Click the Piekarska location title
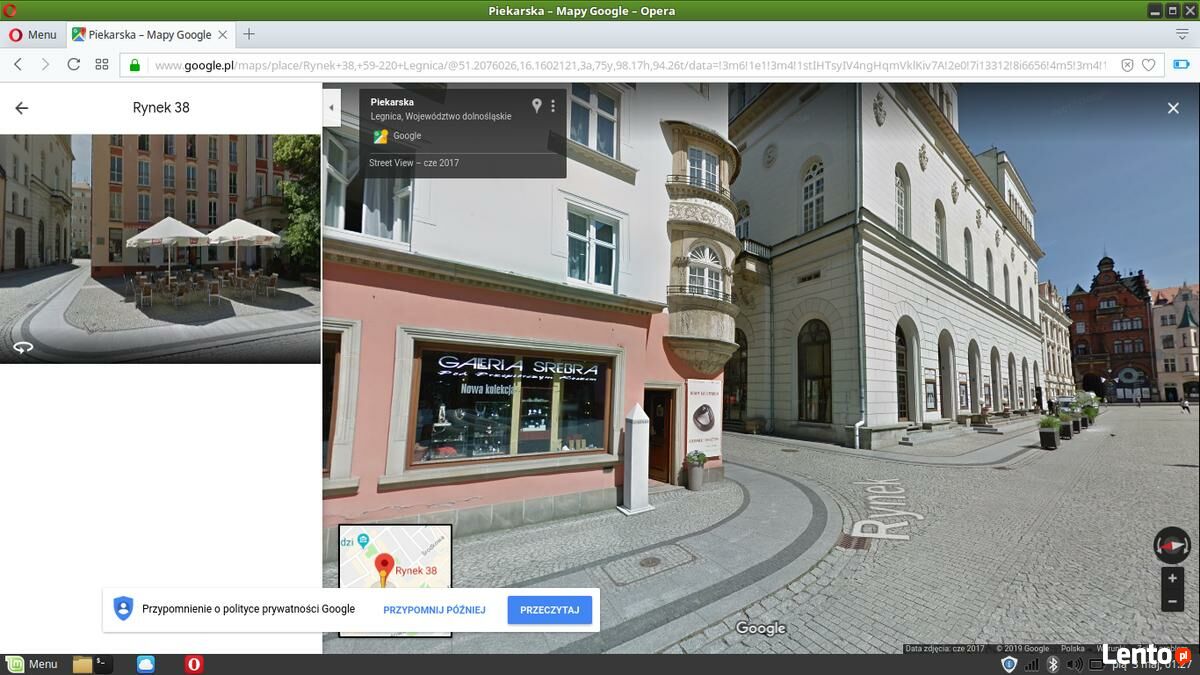 (x=392, y=102)
